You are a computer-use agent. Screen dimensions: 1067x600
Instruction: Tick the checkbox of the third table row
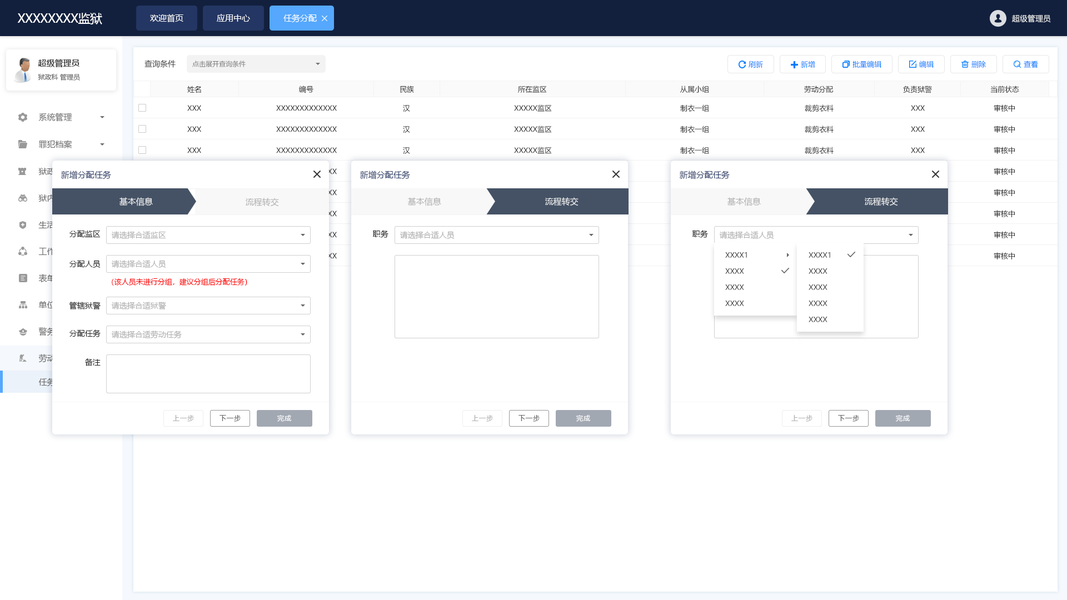[142, 150]
